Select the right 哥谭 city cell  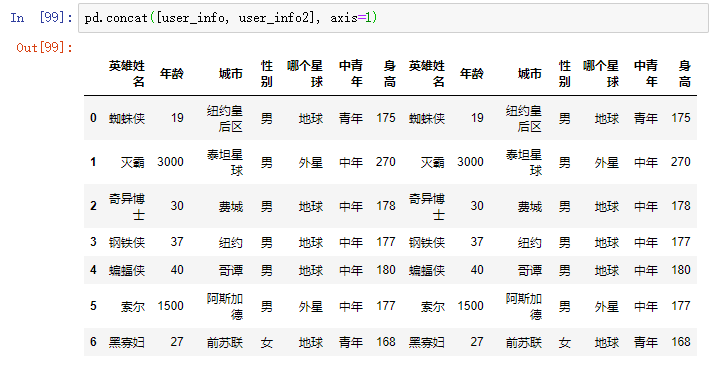click(x=530, y=270)
